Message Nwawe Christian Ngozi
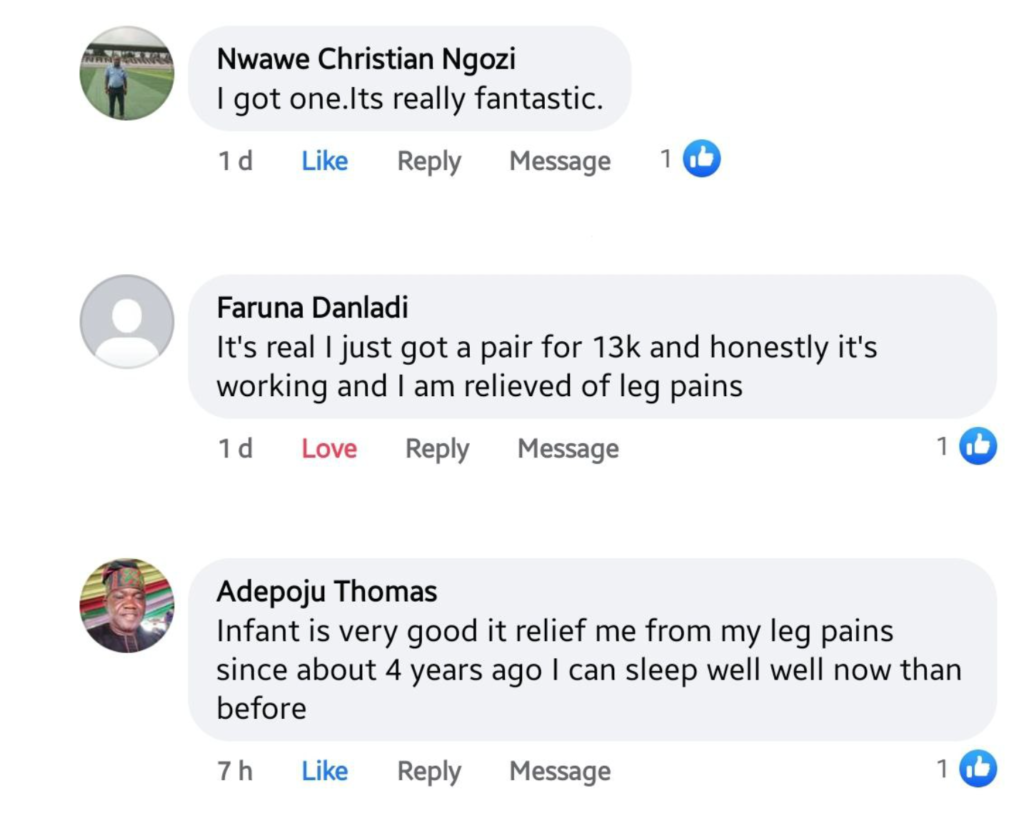Viewport: 1024px width, 818px height. tap(560, 161)
